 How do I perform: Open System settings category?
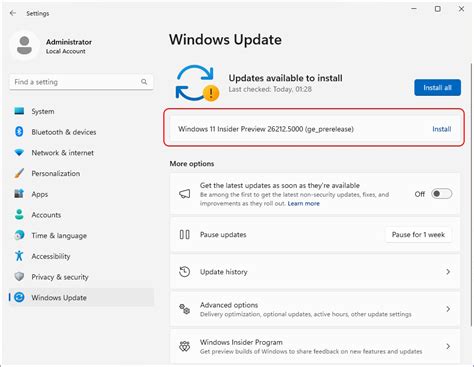click(81, 111)
